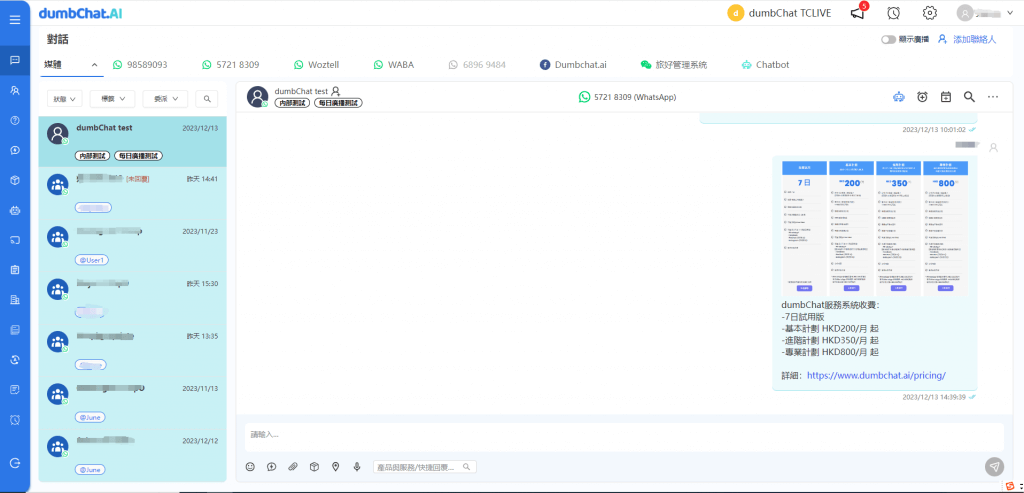
Task: Switch to the 6896 9484 channel tab
Action: point(477,65)
